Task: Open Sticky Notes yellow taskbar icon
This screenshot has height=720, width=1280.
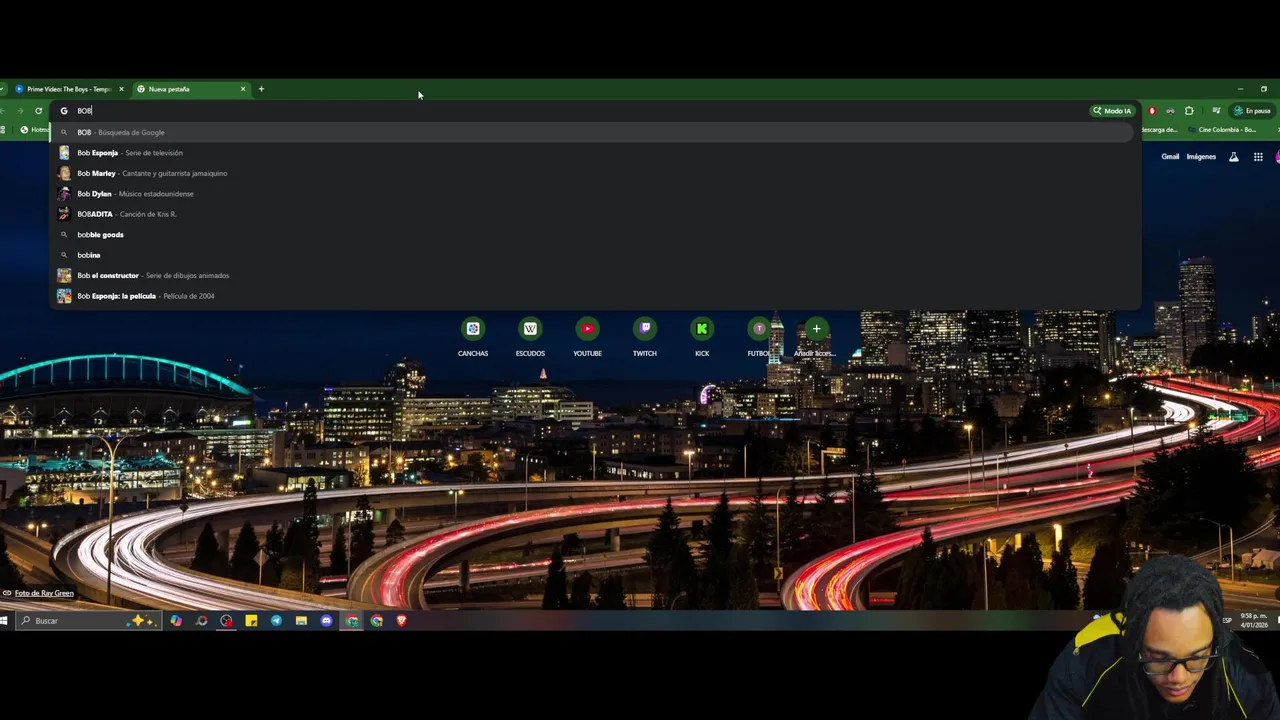Action: [x=251, y=621]
